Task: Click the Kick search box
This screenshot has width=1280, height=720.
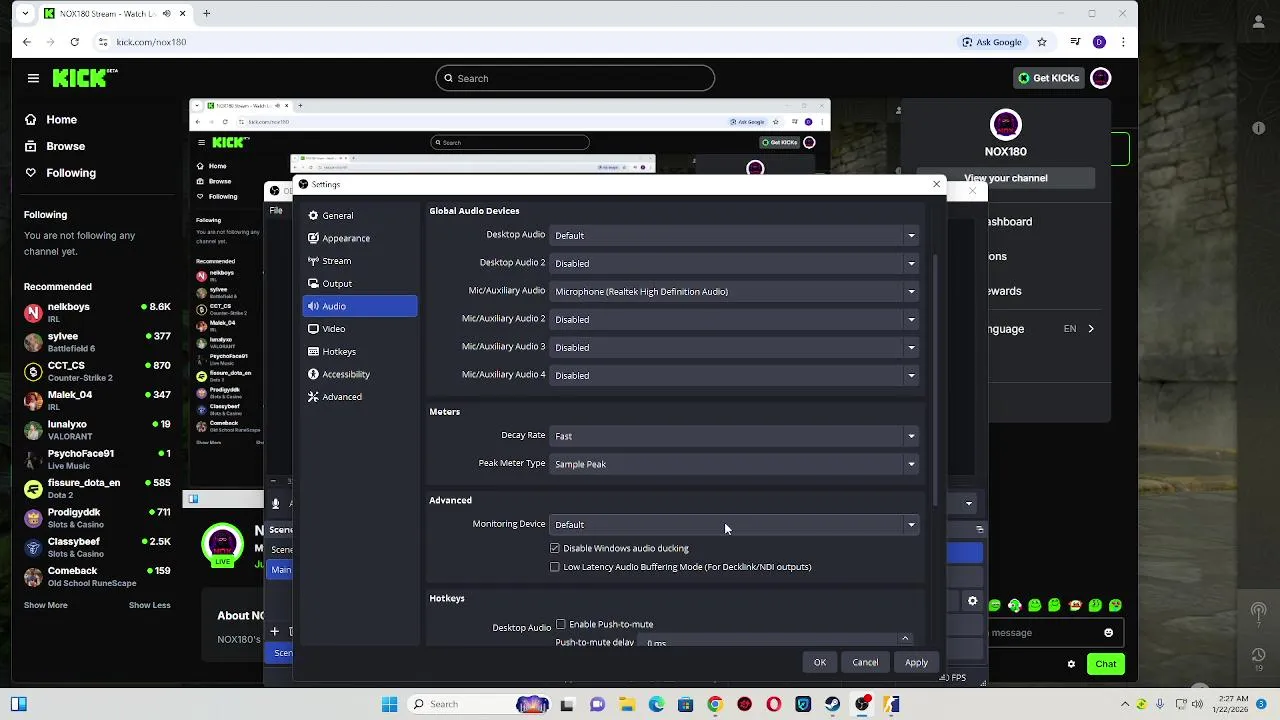Action: (575, 78)
